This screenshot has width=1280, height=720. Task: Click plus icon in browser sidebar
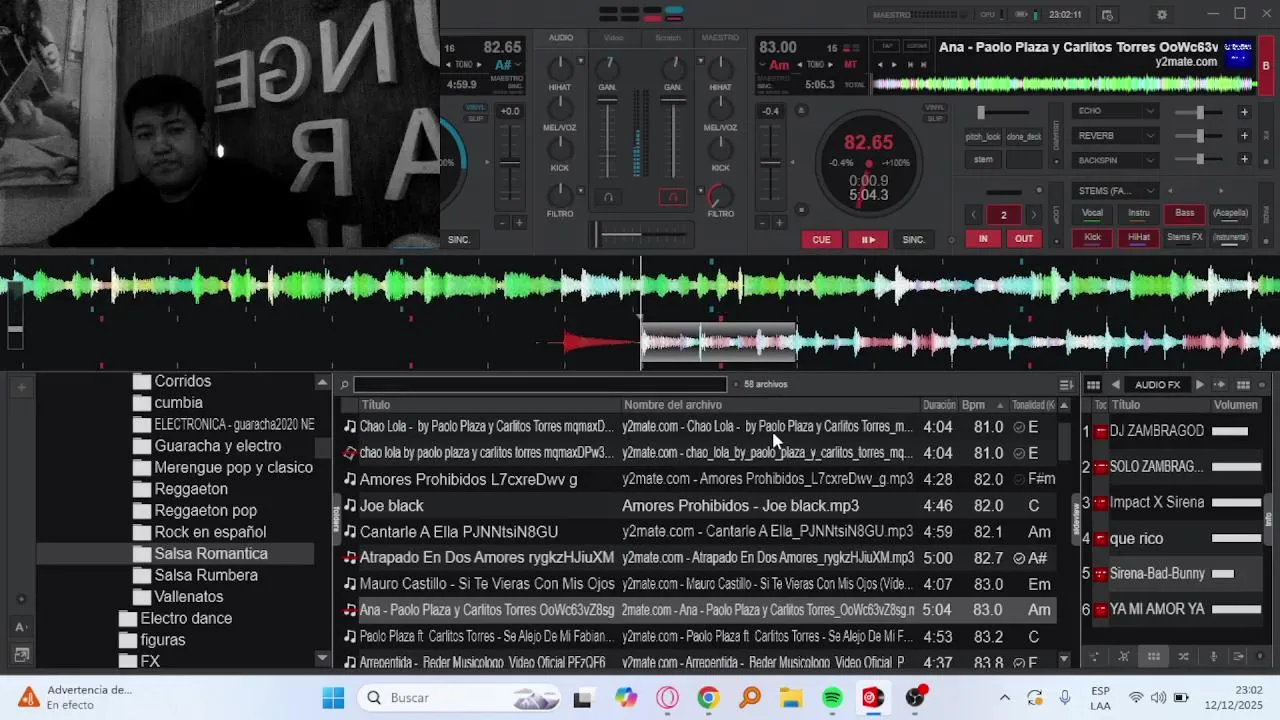21,386
